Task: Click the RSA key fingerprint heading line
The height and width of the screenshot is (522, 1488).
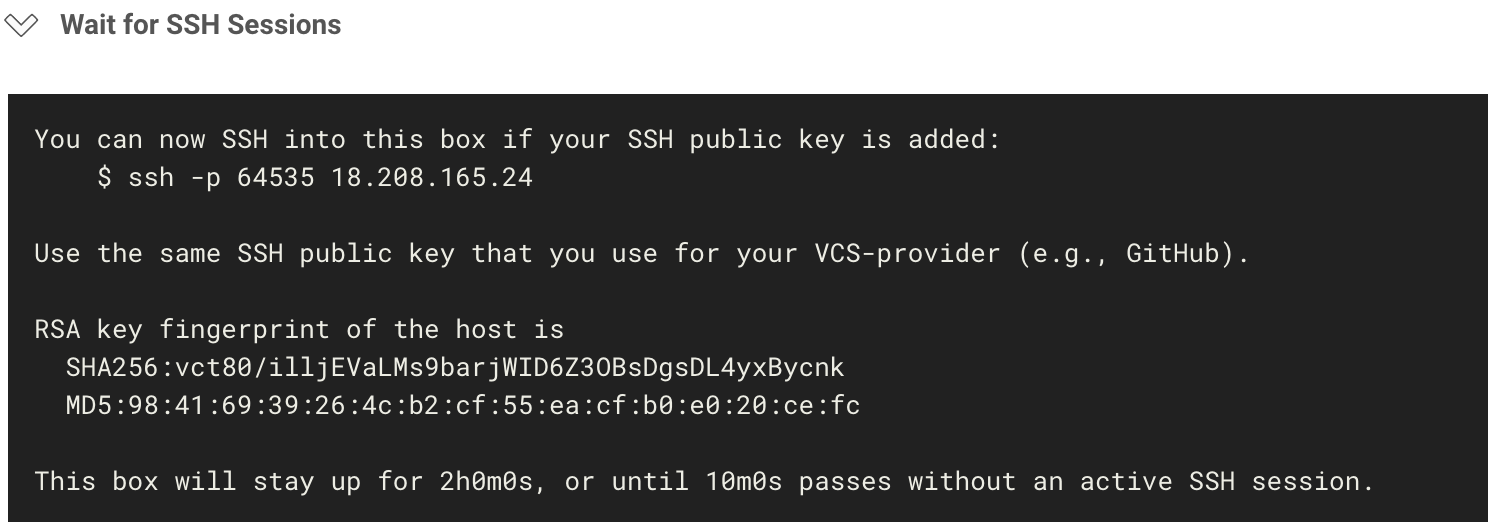Action: pyautogui.click(x=299, y=330)
